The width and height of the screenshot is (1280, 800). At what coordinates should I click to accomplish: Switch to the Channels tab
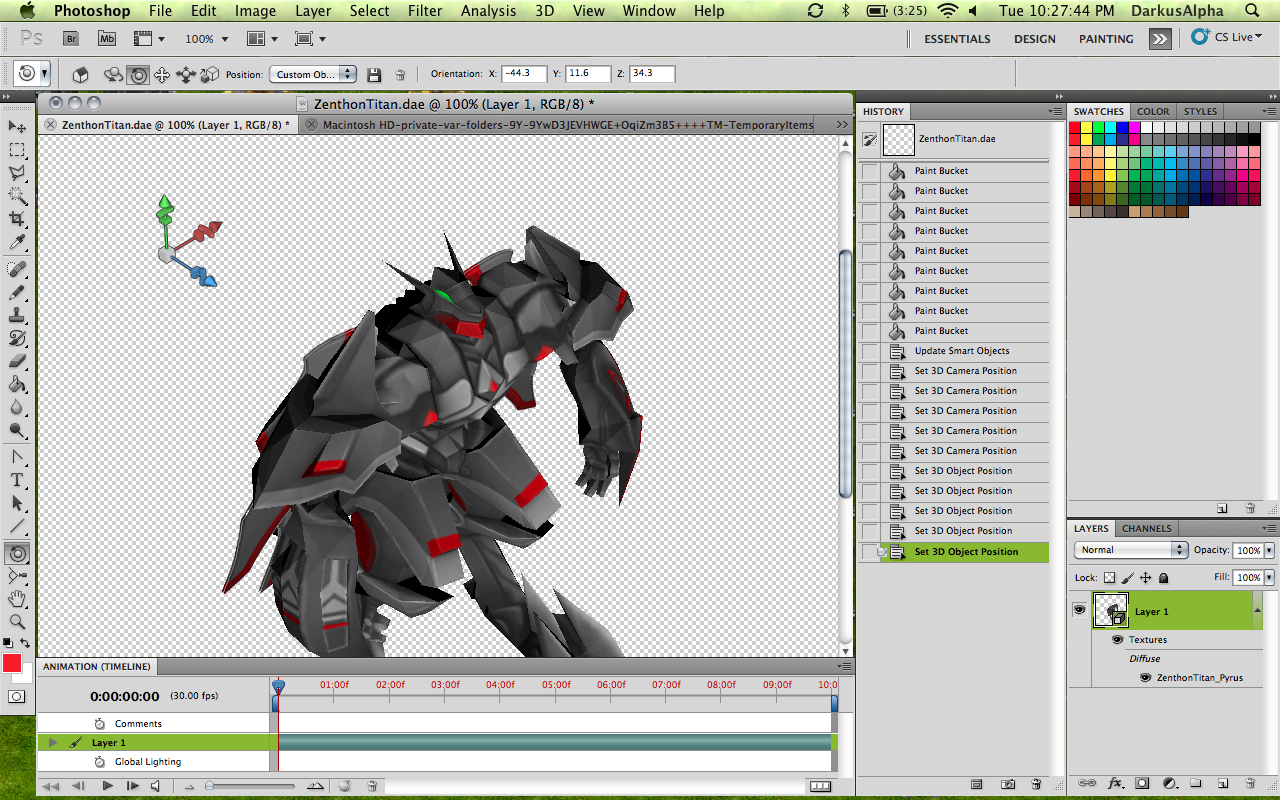click(x=1146, y=528)
